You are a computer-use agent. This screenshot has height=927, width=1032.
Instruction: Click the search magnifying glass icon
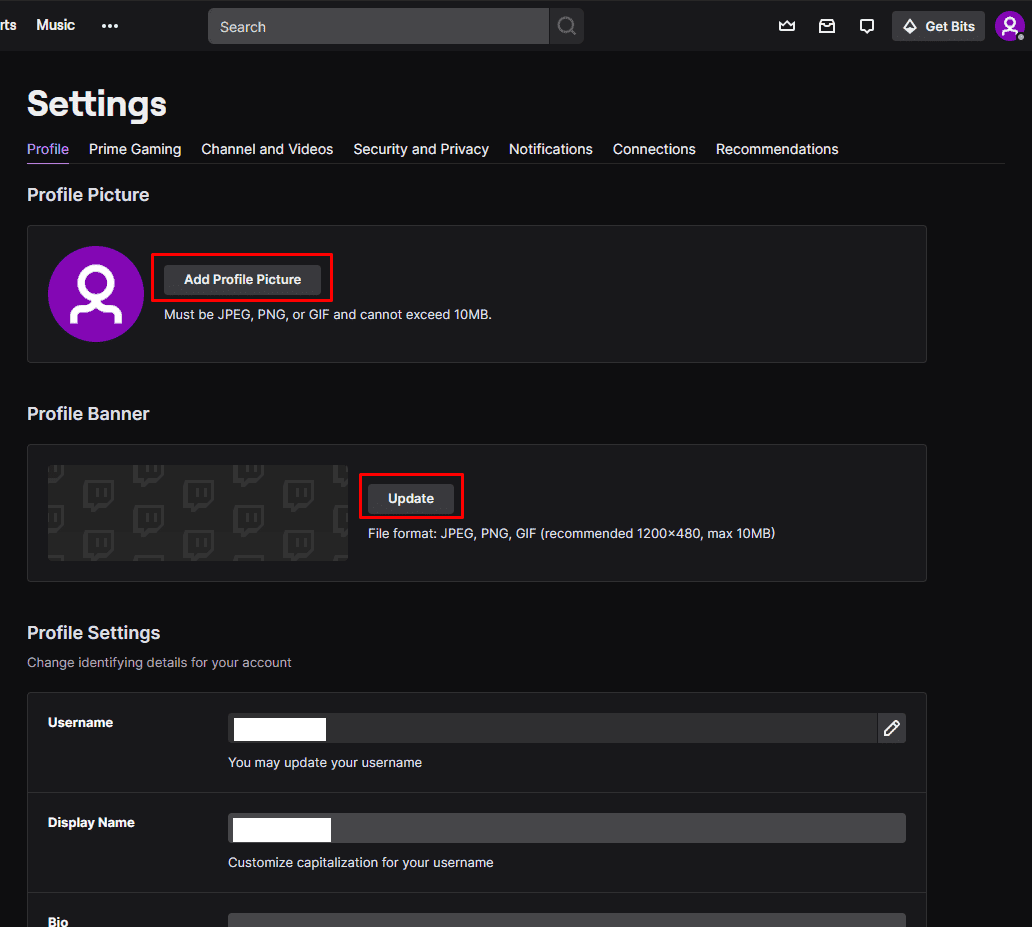click(x=566, y=26)
